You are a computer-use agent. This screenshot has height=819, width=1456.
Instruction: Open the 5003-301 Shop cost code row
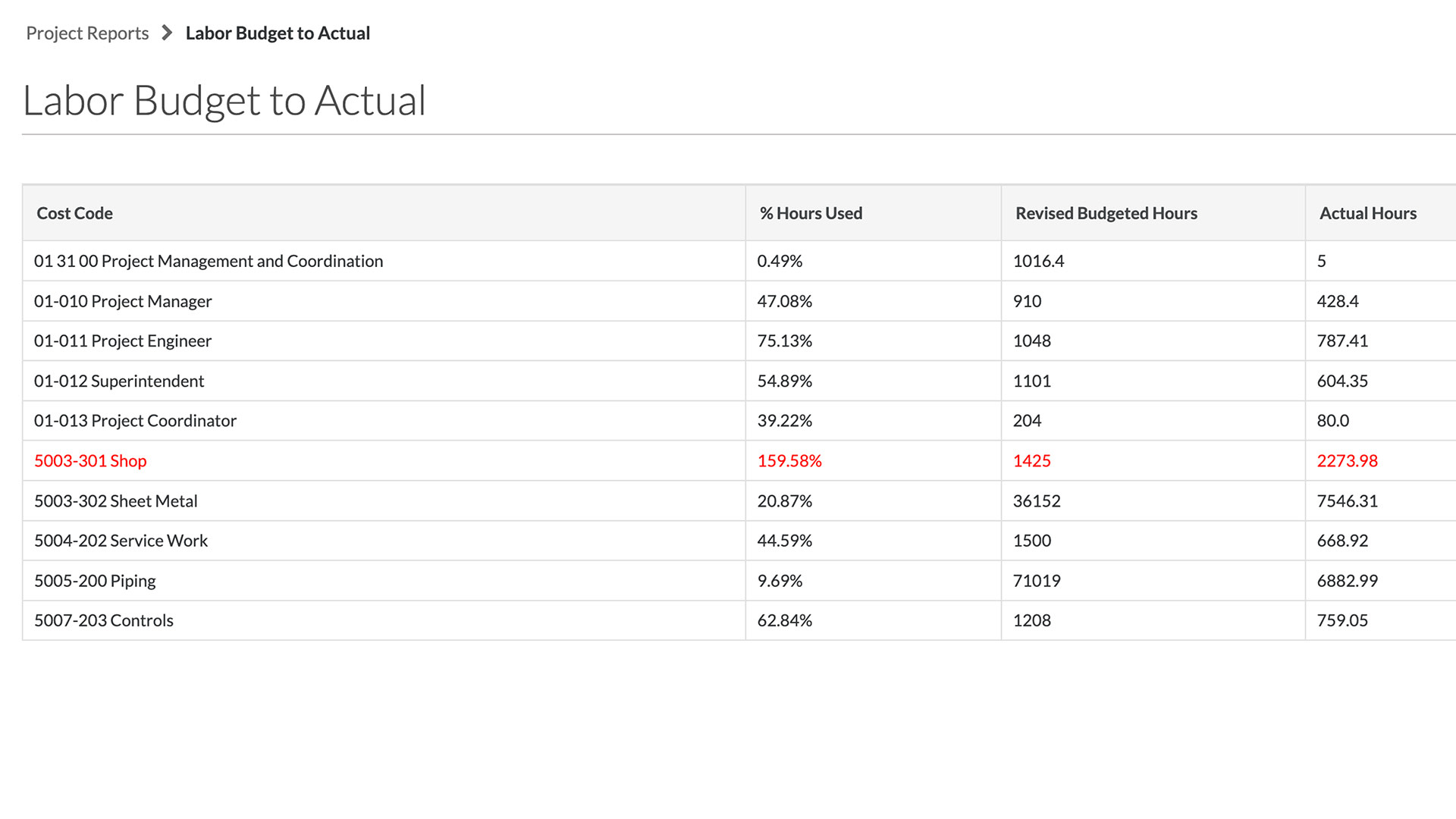90,460
